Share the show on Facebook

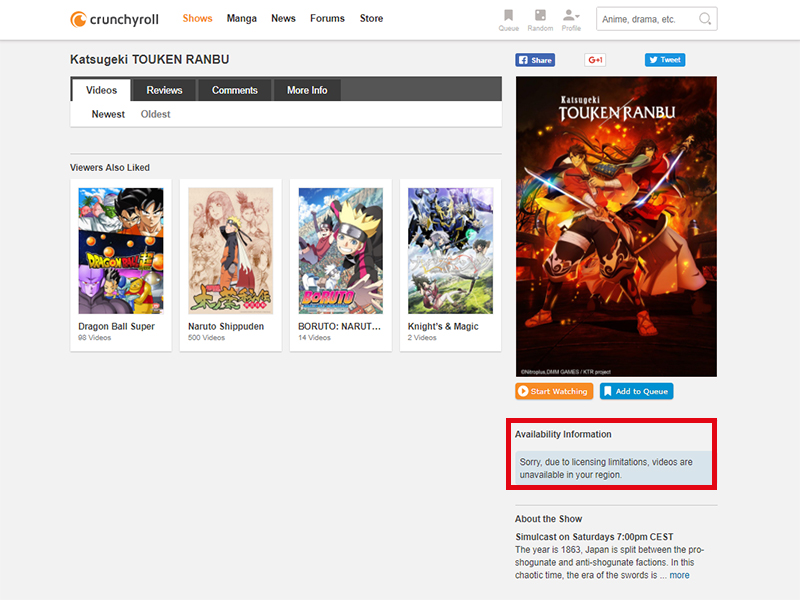pos(535,60)
